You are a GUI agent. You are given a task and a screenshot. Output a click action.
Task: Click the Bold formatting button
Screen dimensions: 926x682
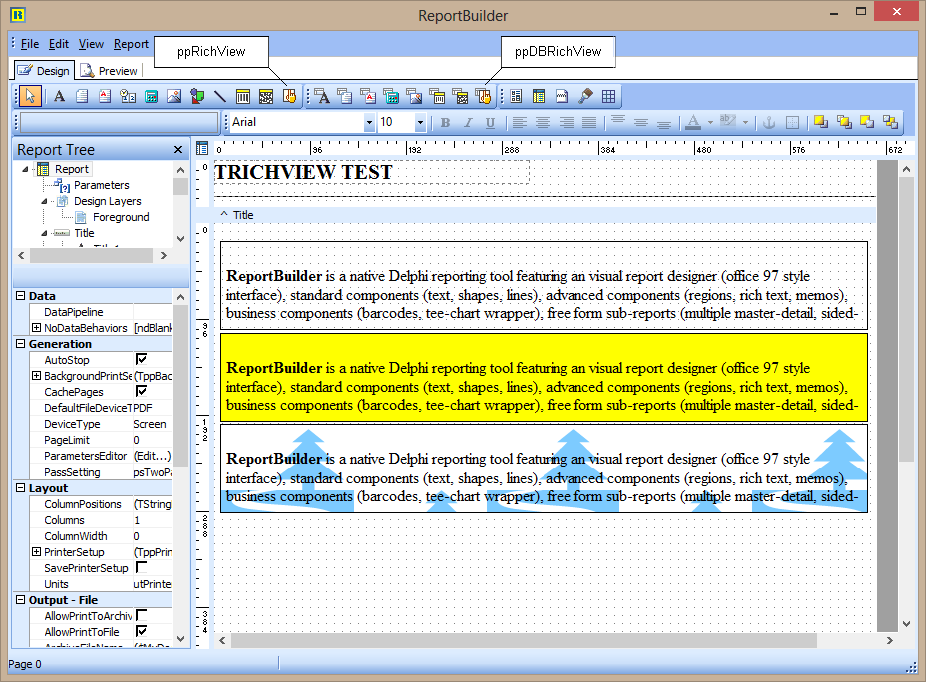tap(445, 123)
